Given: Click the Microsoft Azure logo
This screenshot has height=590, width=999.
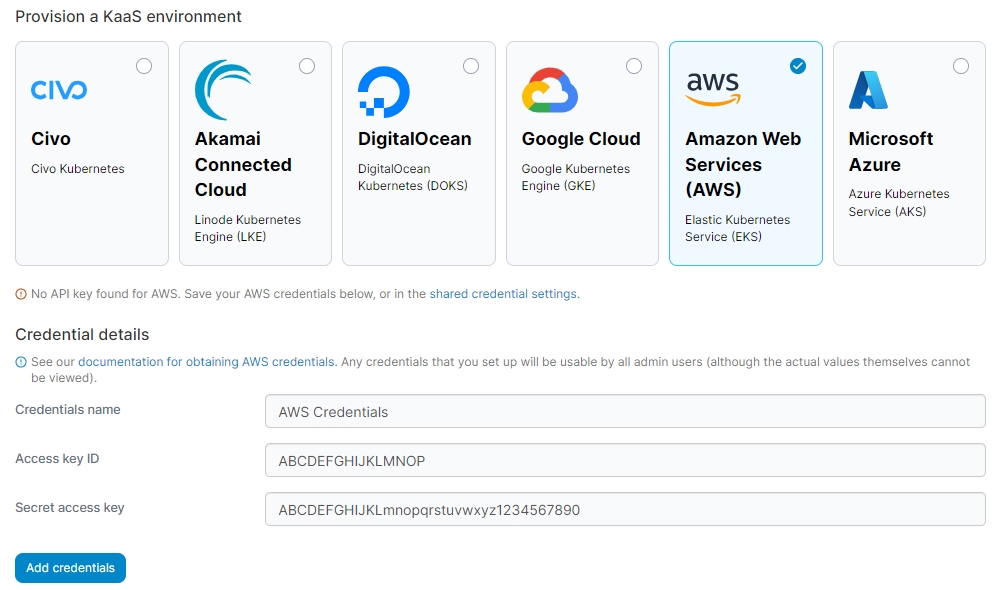Looking at the screenshot, I should [868, 90].
